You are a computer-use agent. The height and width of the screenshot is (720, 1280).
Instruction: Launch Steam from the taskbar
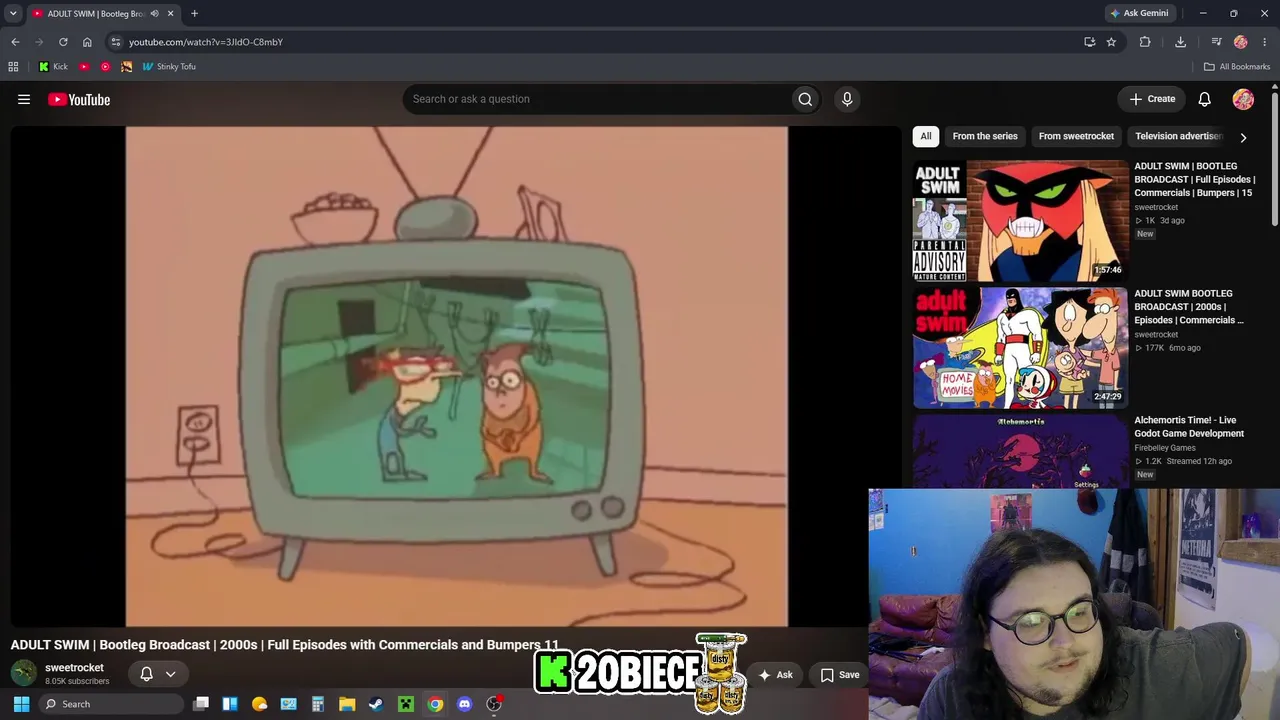(376, 704)
